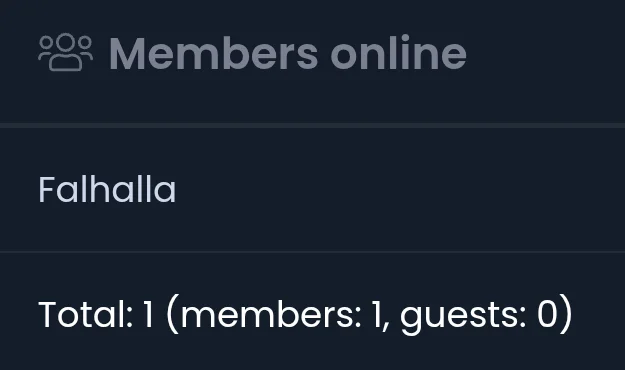The image size is (625, 370).
Task: Click the members group icon
Action: [66, 52]
